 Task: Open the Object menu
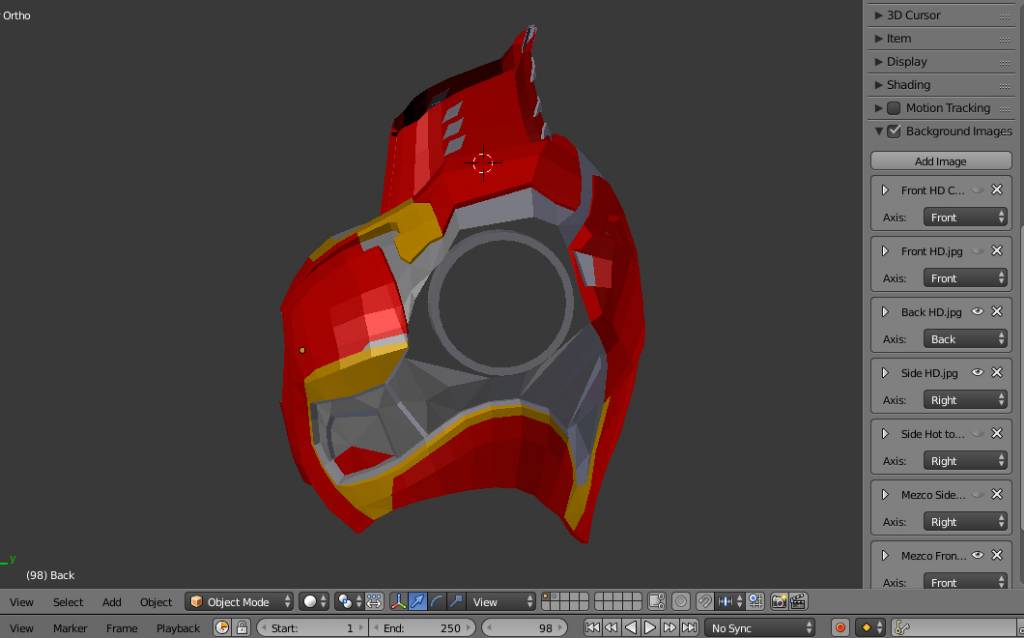[156, 601]
